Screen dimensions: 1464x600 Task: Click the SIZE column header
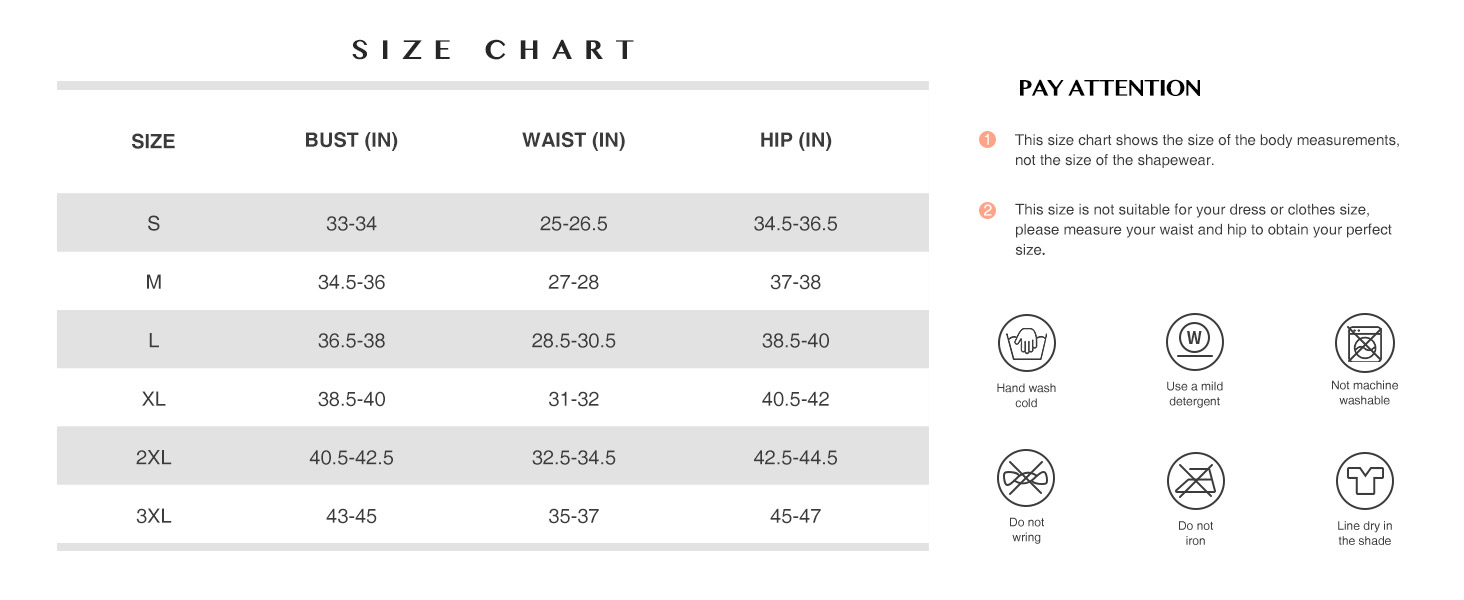tap(153, 141)
